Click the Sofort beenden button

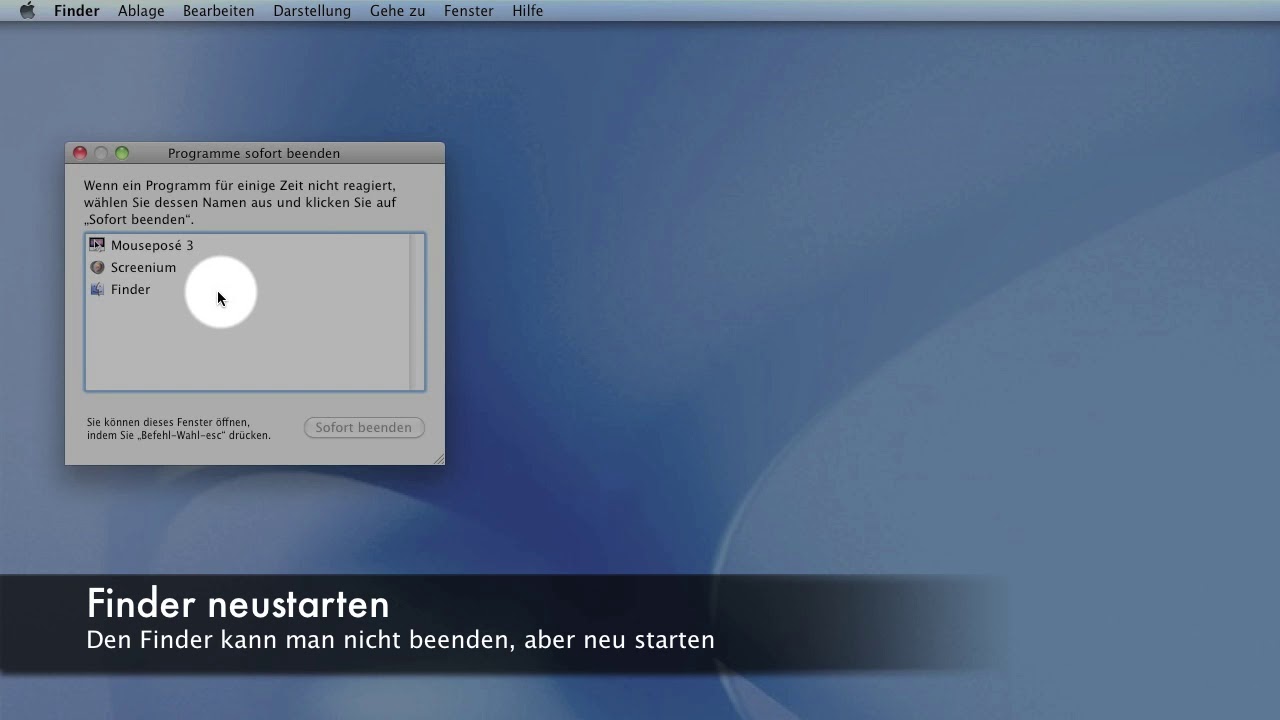click(364, 427)
